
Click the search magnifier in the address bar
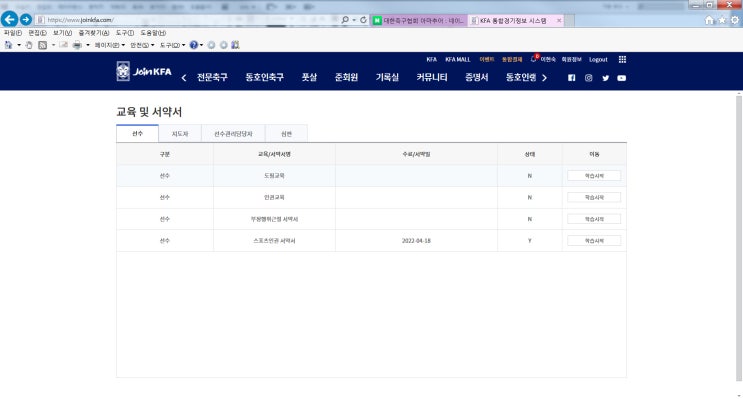click(x=345, y=20)
